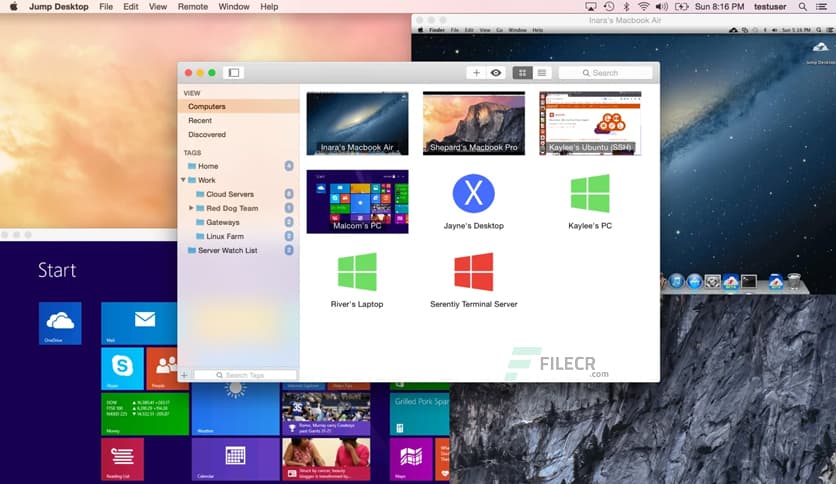Open OneDrive tile on Windows Start screen
Viewport: 836px width, 484px height.
click(60, 323)
